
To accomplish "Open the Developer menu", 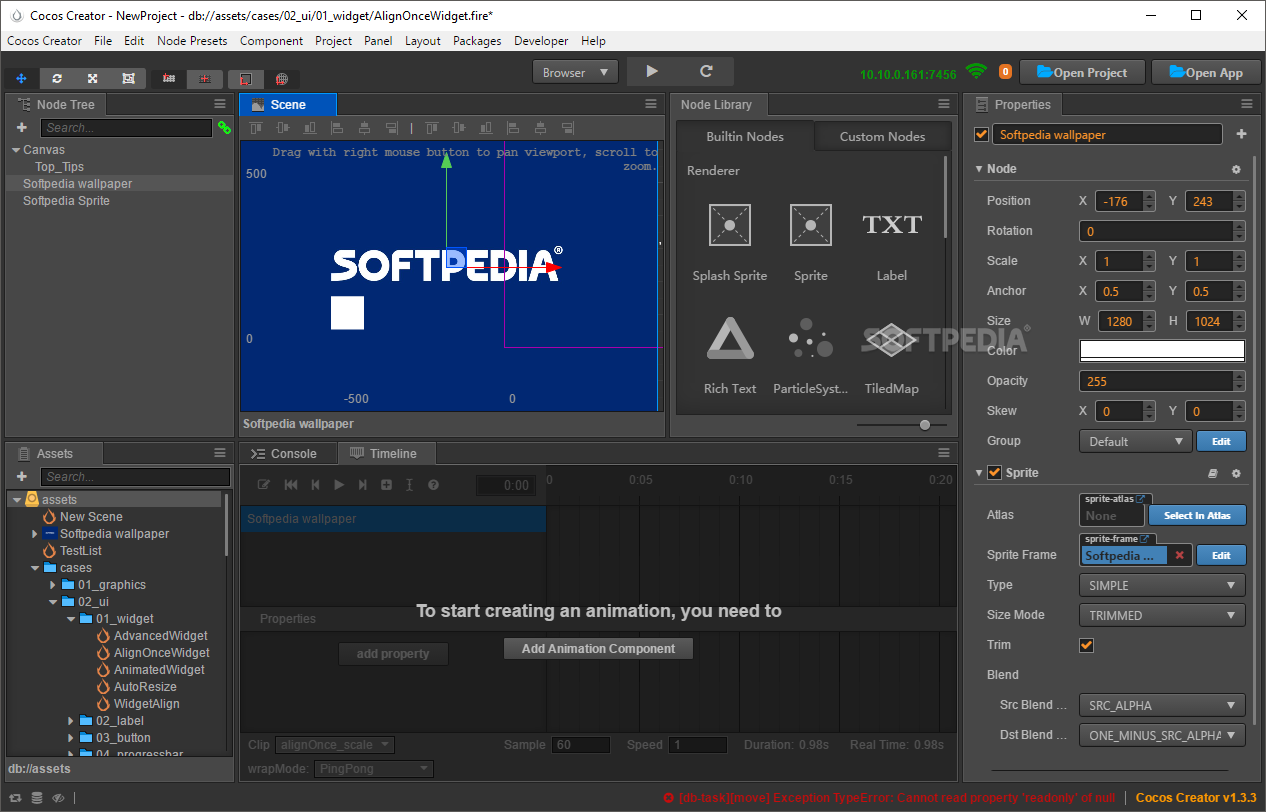I will tap(541, 41).
